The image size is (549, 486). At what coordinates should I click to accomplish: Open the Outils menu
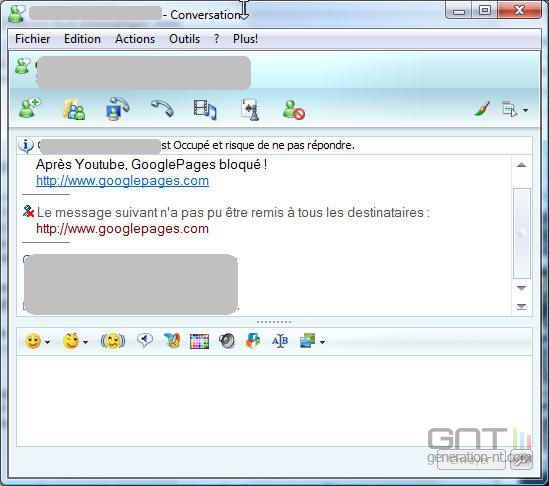(185, 39)
